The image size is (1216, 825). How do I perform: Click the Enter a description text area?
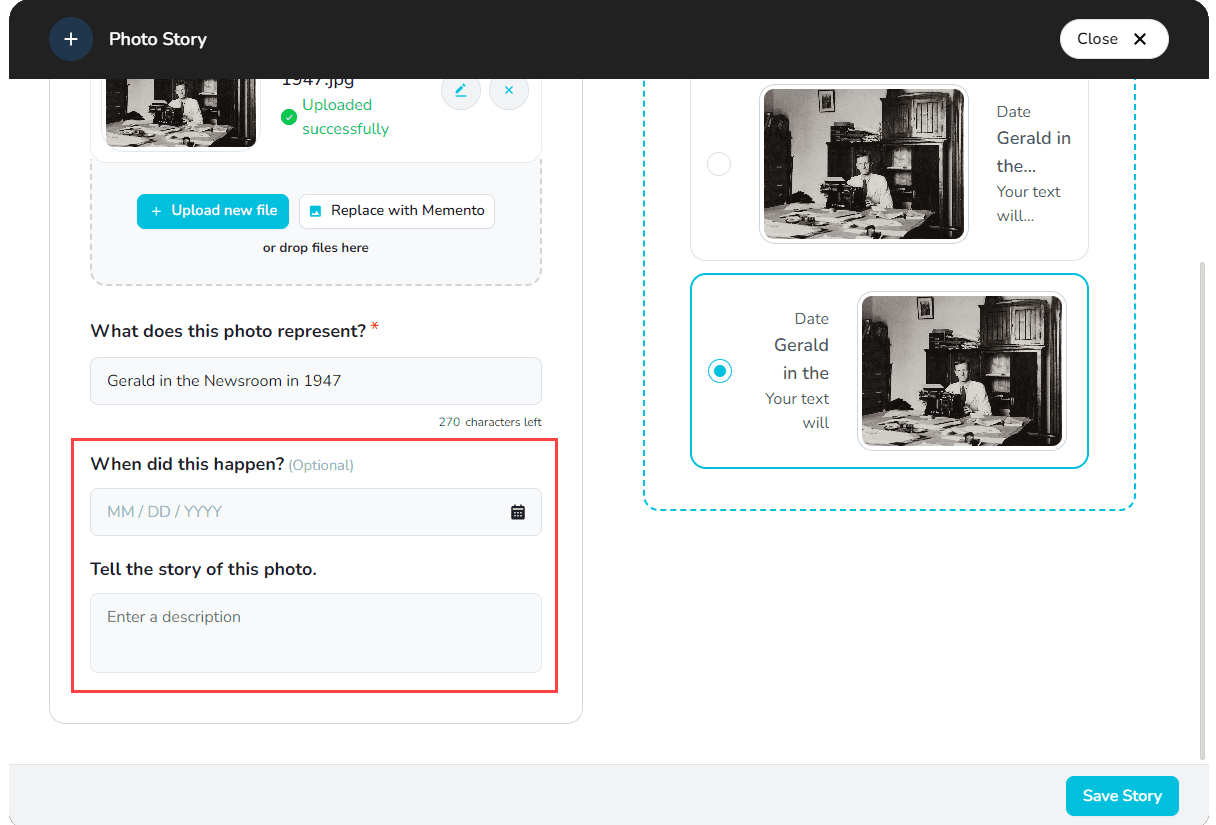[x=315, y=632]
